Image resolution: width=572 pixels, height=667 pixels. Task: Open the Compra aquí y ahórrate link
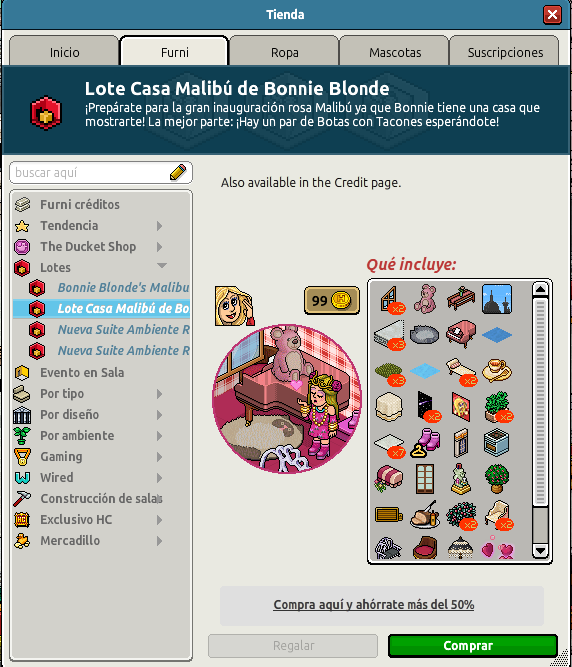click(x=373, y=604)
